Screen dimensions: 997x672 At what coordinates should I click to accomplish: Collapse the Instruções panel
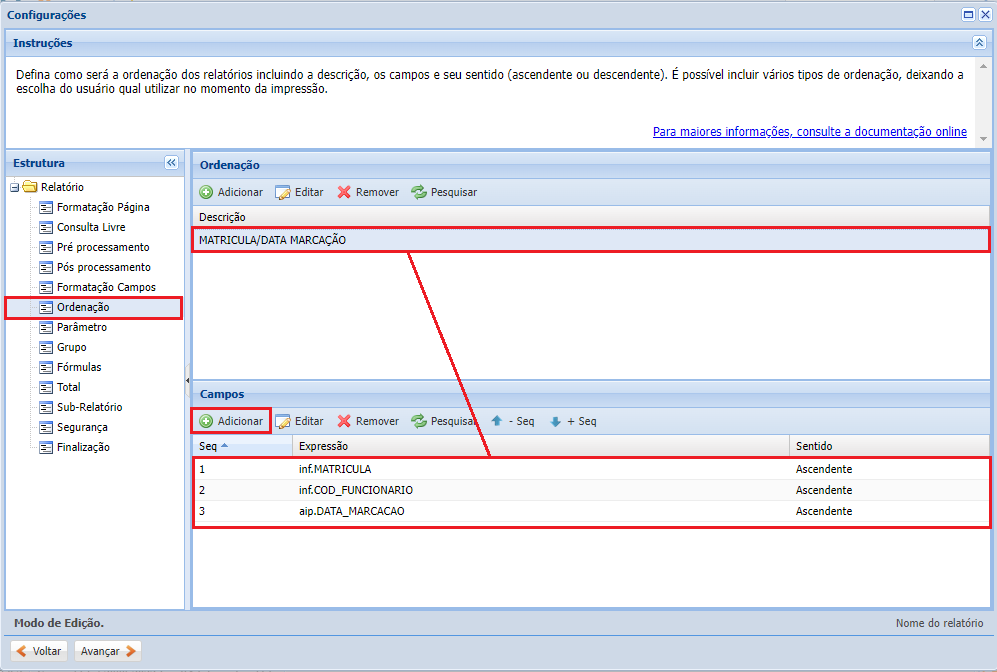(x=979, y=43)
